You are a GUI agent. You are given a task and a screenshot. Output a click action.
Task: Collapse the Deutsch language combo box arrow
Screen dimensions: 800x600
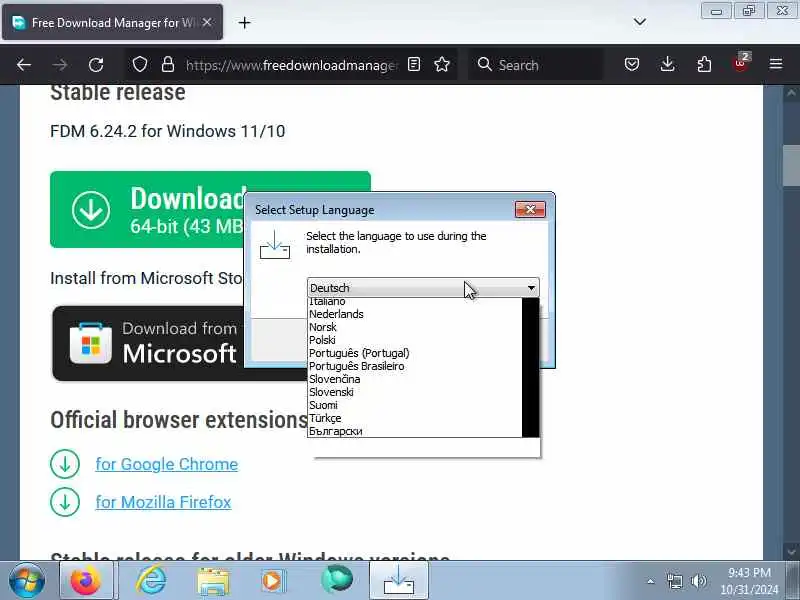coord(531,288)
